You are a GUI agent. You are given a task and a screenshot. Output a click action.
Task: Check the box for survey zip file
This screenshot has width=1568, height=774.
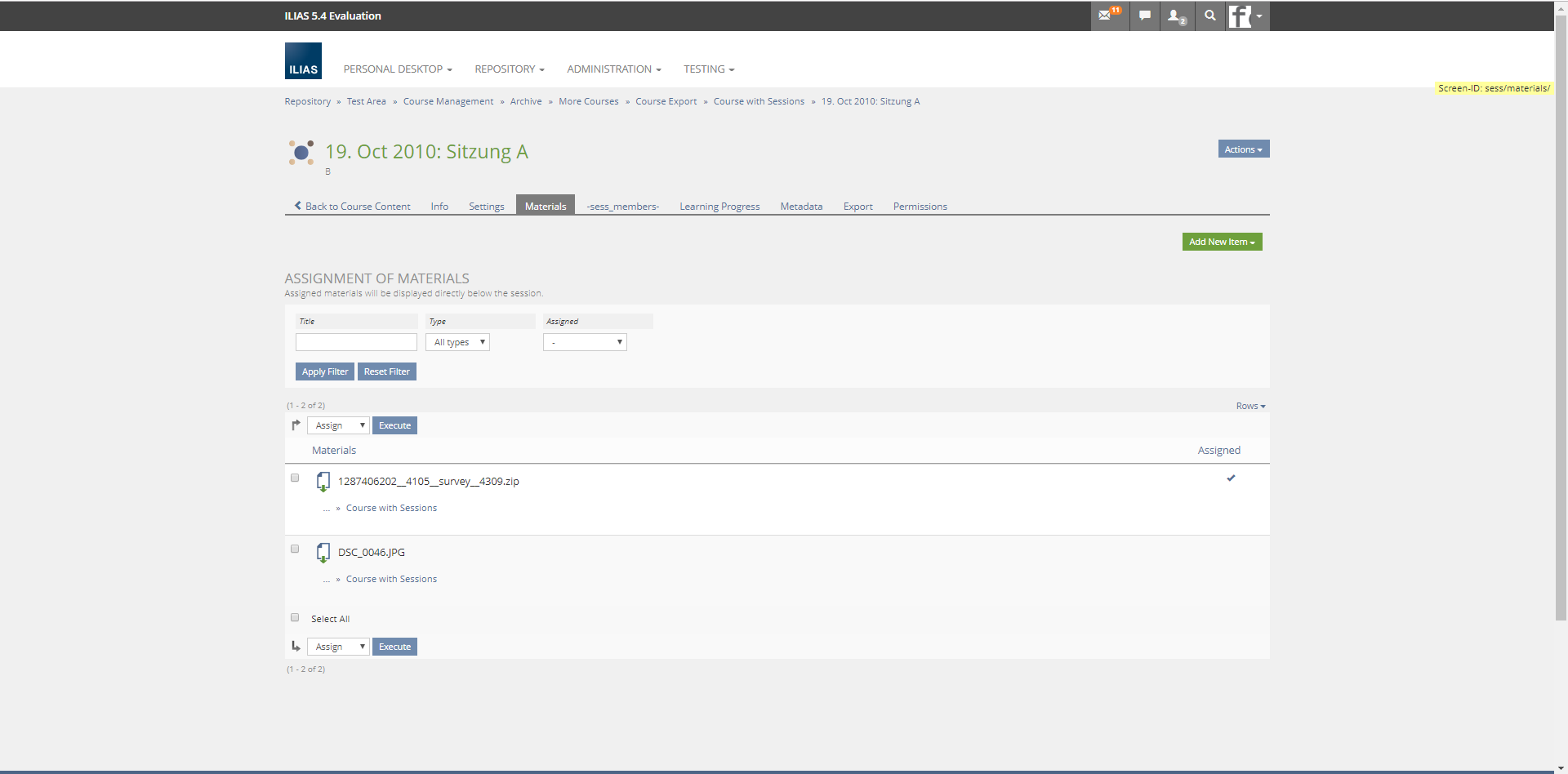pos(295,478)
